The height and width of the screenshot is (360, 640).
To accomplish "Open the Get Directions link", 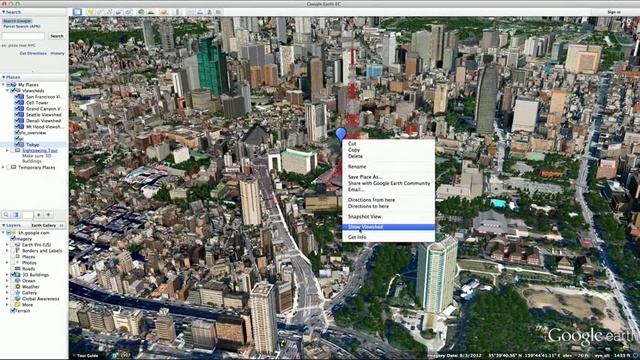I will point(33,53).
